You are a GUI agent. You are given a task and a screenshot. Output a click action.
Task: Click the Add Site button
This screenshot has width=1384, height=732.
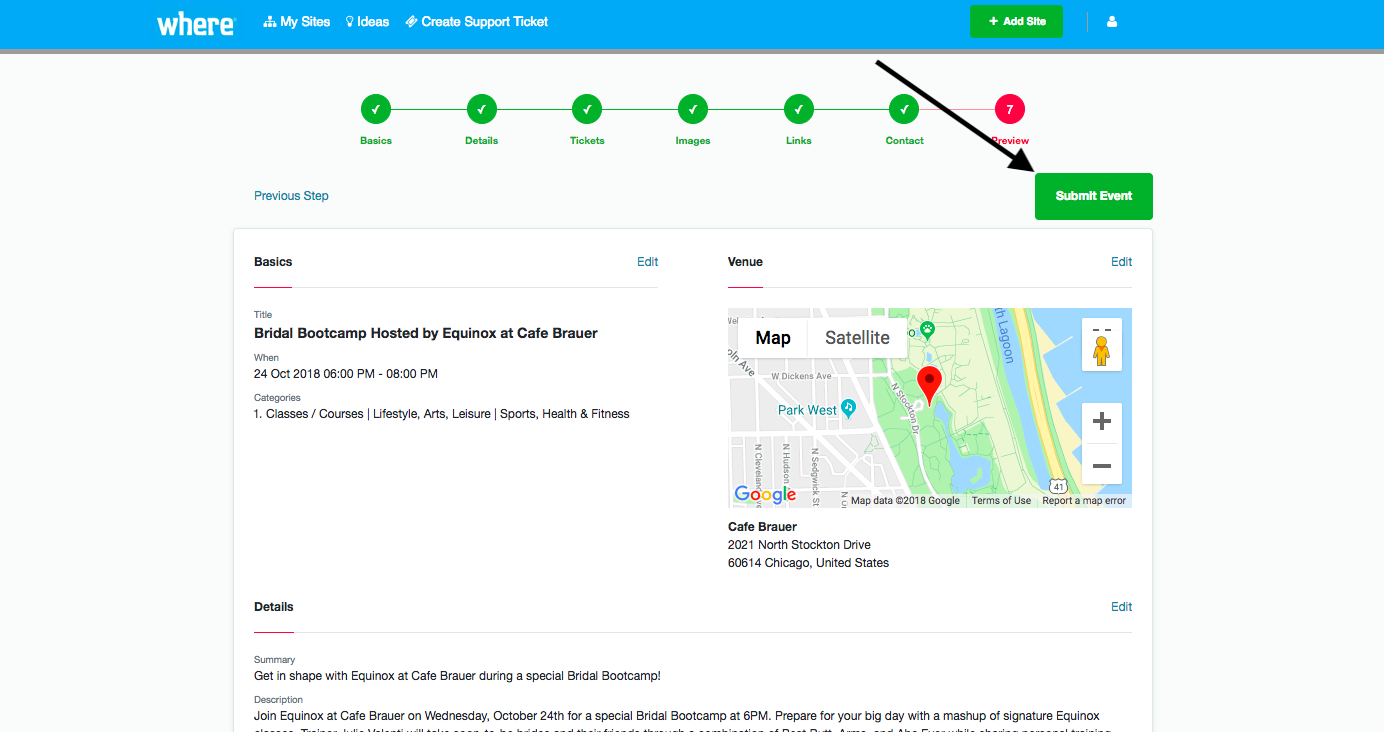click(x=1016, y=21)
